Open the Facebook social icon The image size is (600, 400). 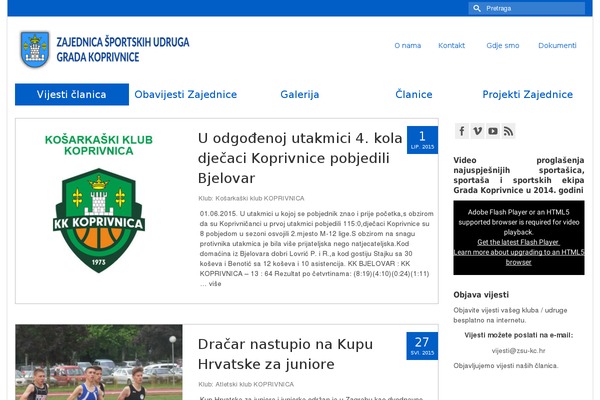pyautogui.click(x=462, y=131)
